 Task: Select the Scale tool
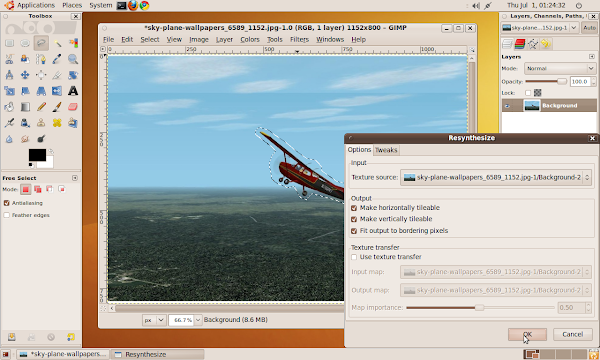pos(9,91)
